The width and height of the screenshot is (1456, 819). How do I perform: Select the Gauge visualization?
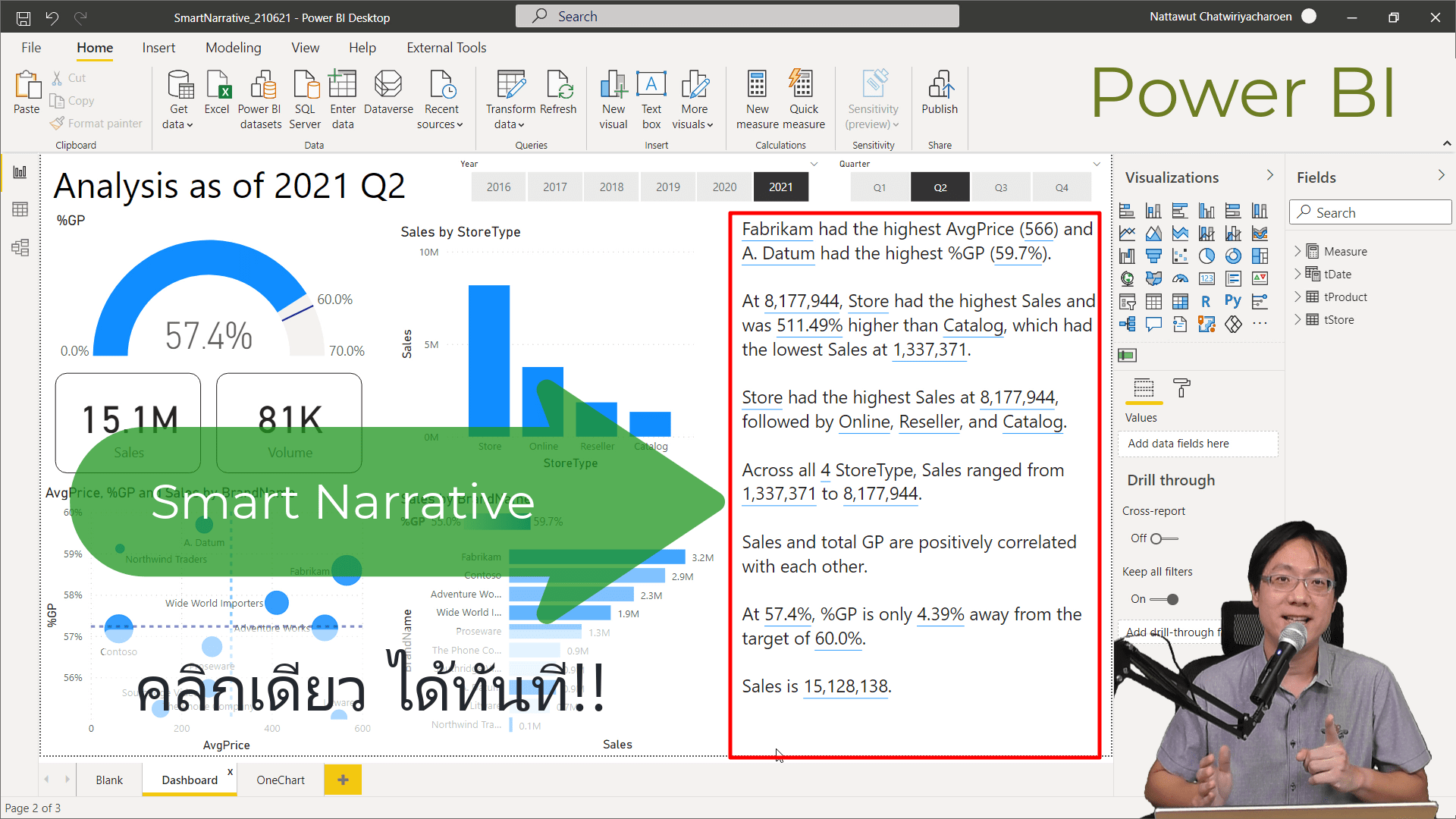pyautogui.click(x=1181, y=279)
